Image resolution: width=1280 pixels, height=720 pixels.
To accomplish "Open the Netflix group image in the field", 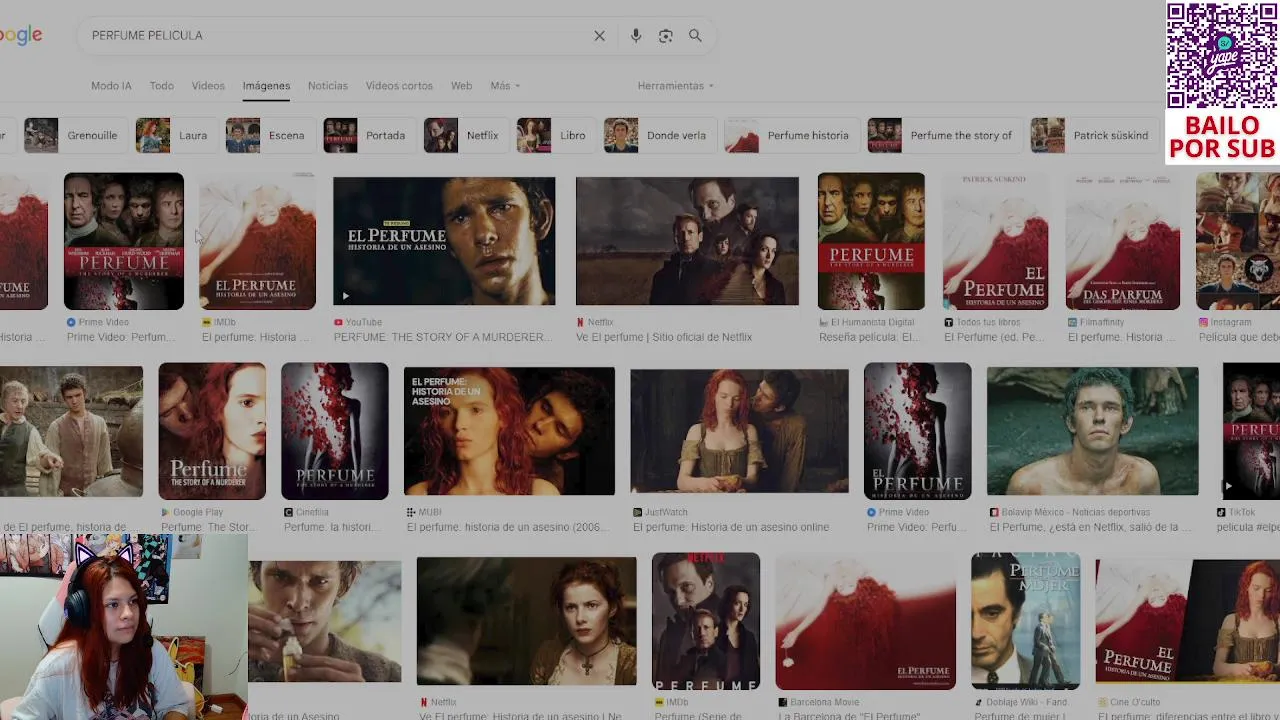I will [687, 241].
